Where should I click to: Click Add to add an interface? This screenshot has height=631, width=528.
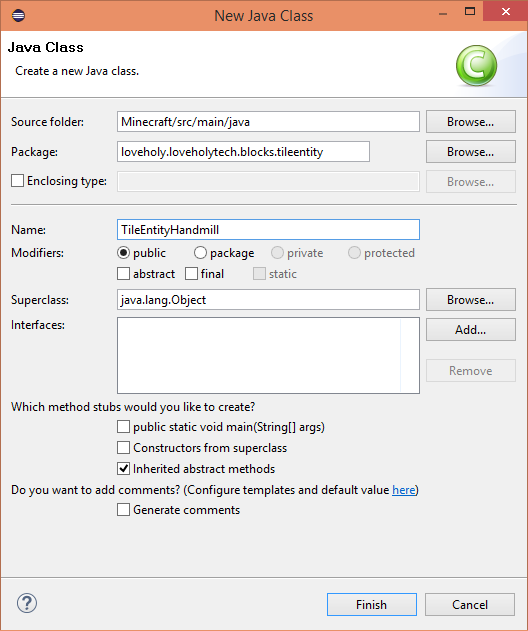[470, 330]
